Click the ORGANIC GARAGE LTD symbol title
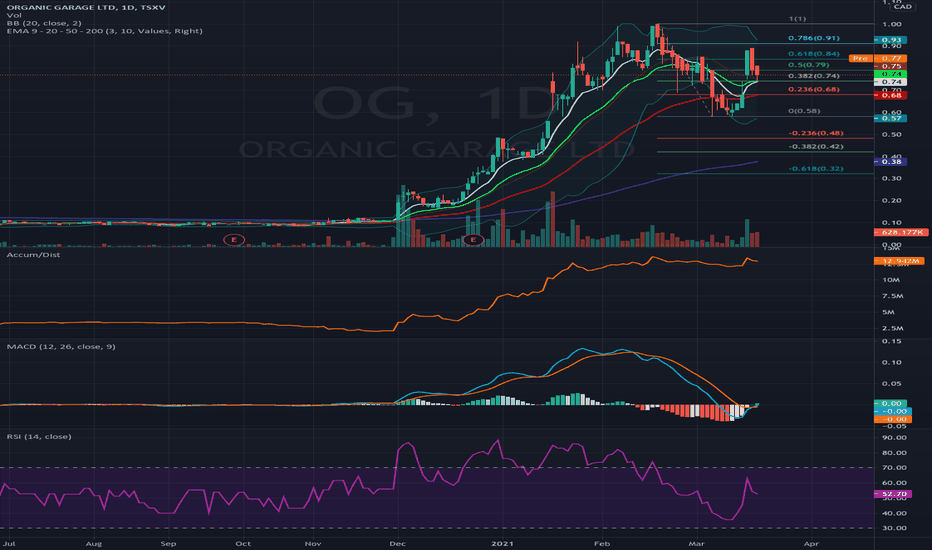Screen dimensions: 932x550 (86, 7)
